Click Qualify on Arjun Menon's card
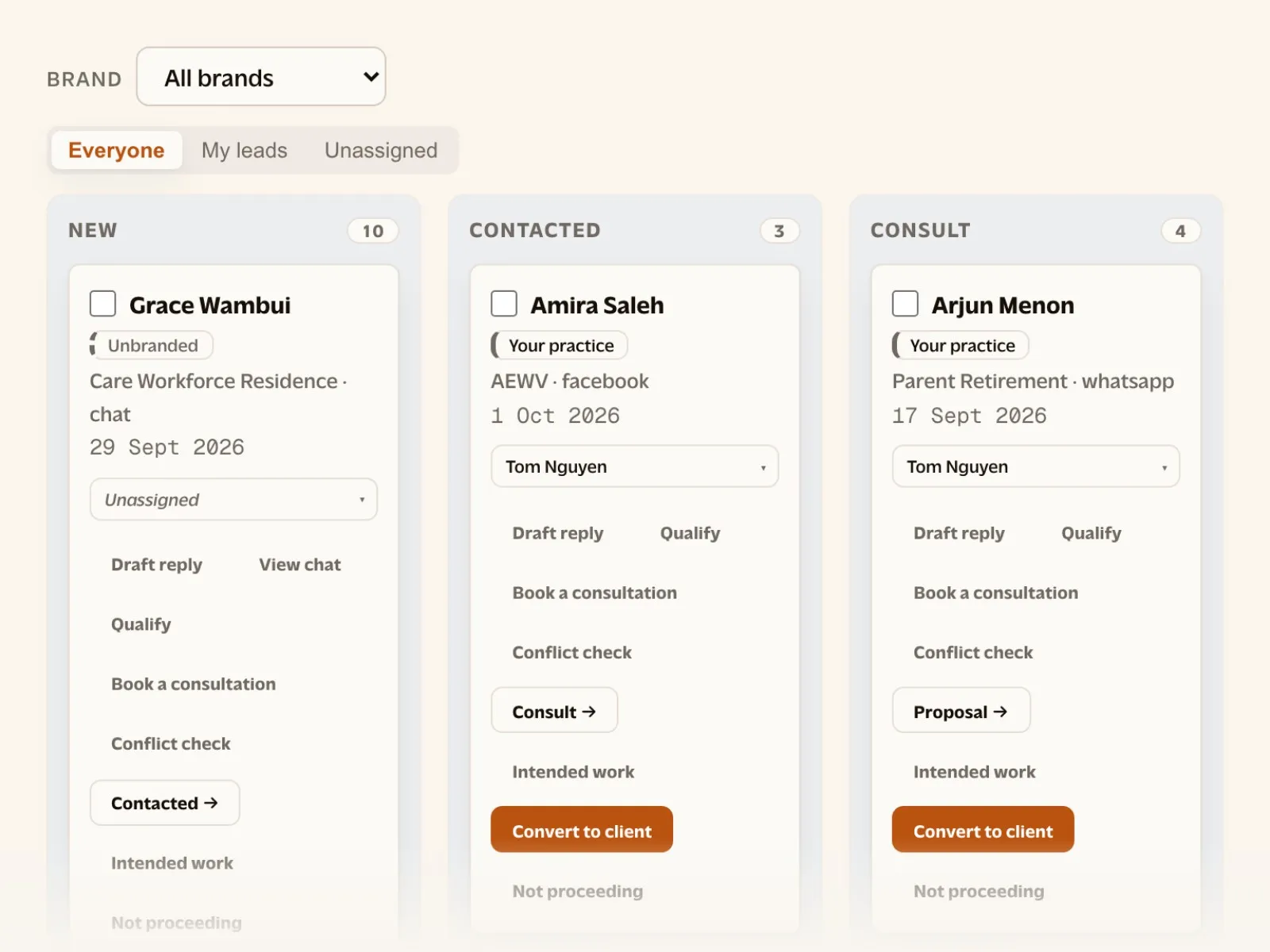The width and height of the screenshot is (1270, 952). [x=1091, y=533]
